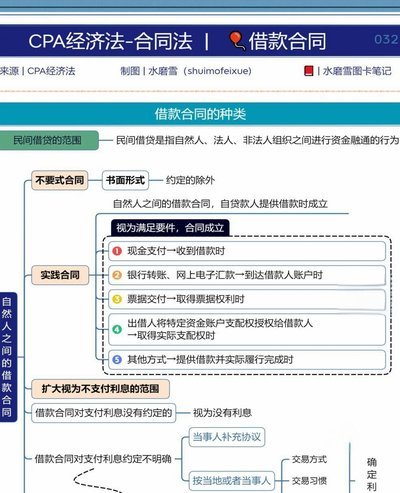Image resolution: width=400 pixels, height=493 pixels.
Task: Click the 现金支付→收到借款时 row
Action: 247,251
